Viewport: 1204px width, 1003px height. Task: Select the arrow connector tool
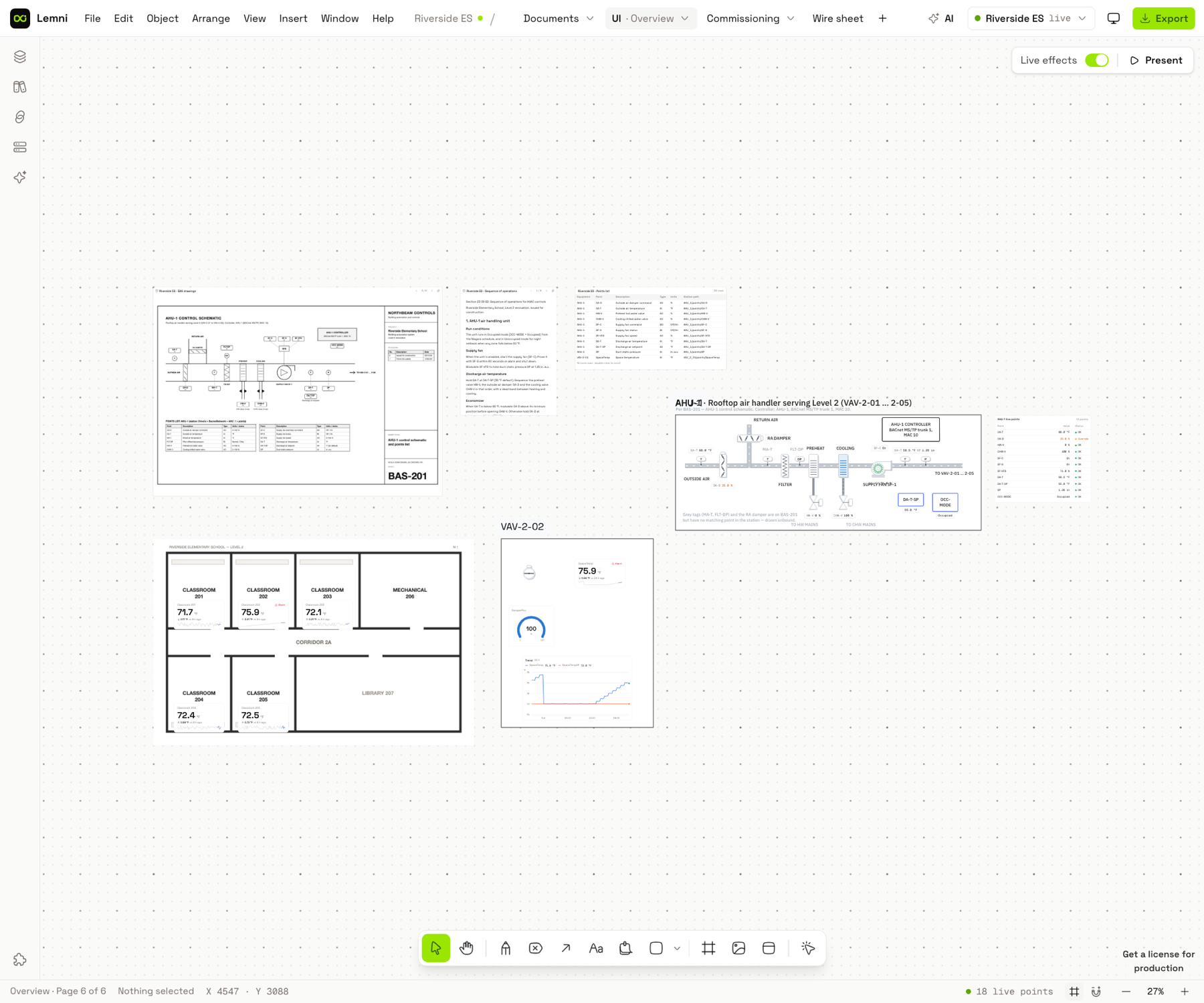566,948
